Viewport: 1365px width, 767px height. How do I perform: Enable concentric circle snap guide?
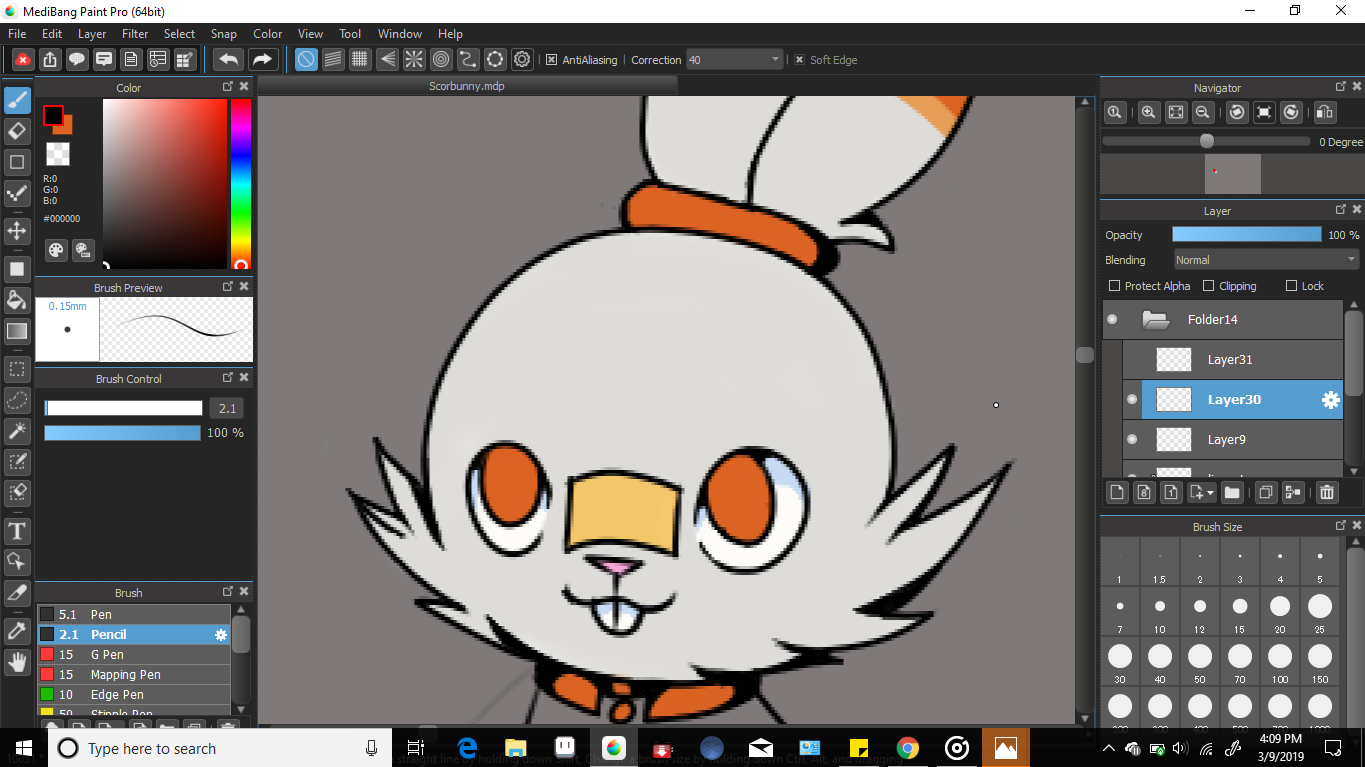click(x=441, y=60)
